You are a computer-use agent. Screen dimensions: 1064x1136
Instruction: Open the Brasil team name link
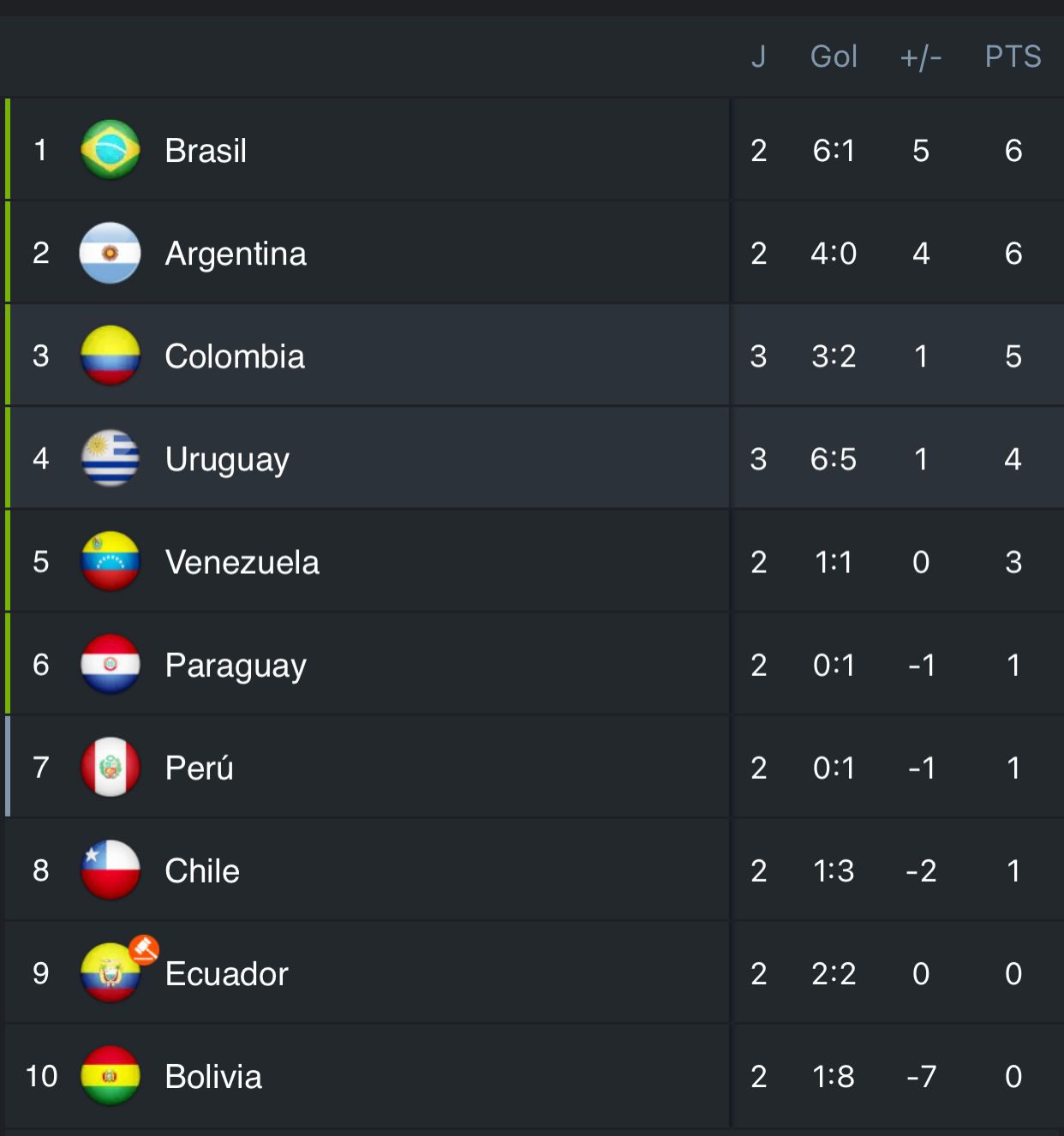(206, 151)
